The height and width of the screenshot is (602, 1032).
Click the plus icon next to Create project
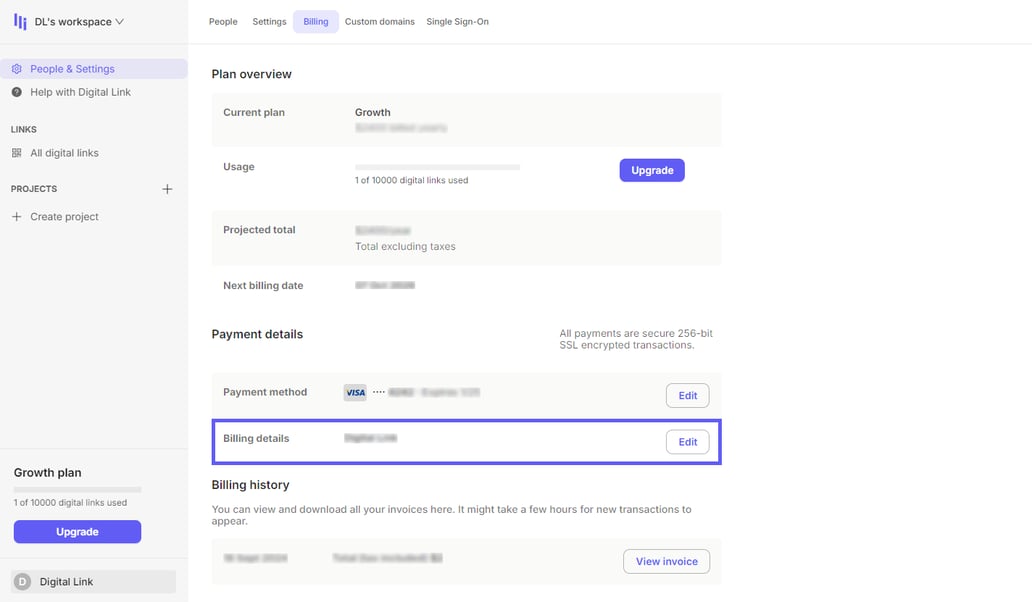[x=16, y=216]
